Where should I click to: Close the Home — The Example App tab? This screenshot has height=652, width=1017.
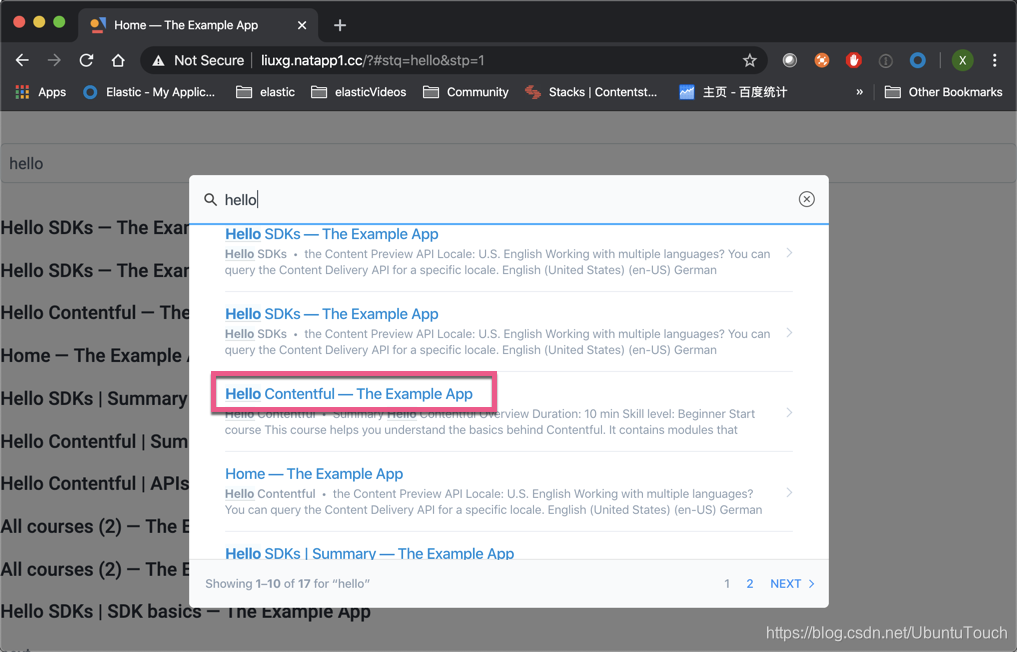pyautogui.click(x=302, y=25)
